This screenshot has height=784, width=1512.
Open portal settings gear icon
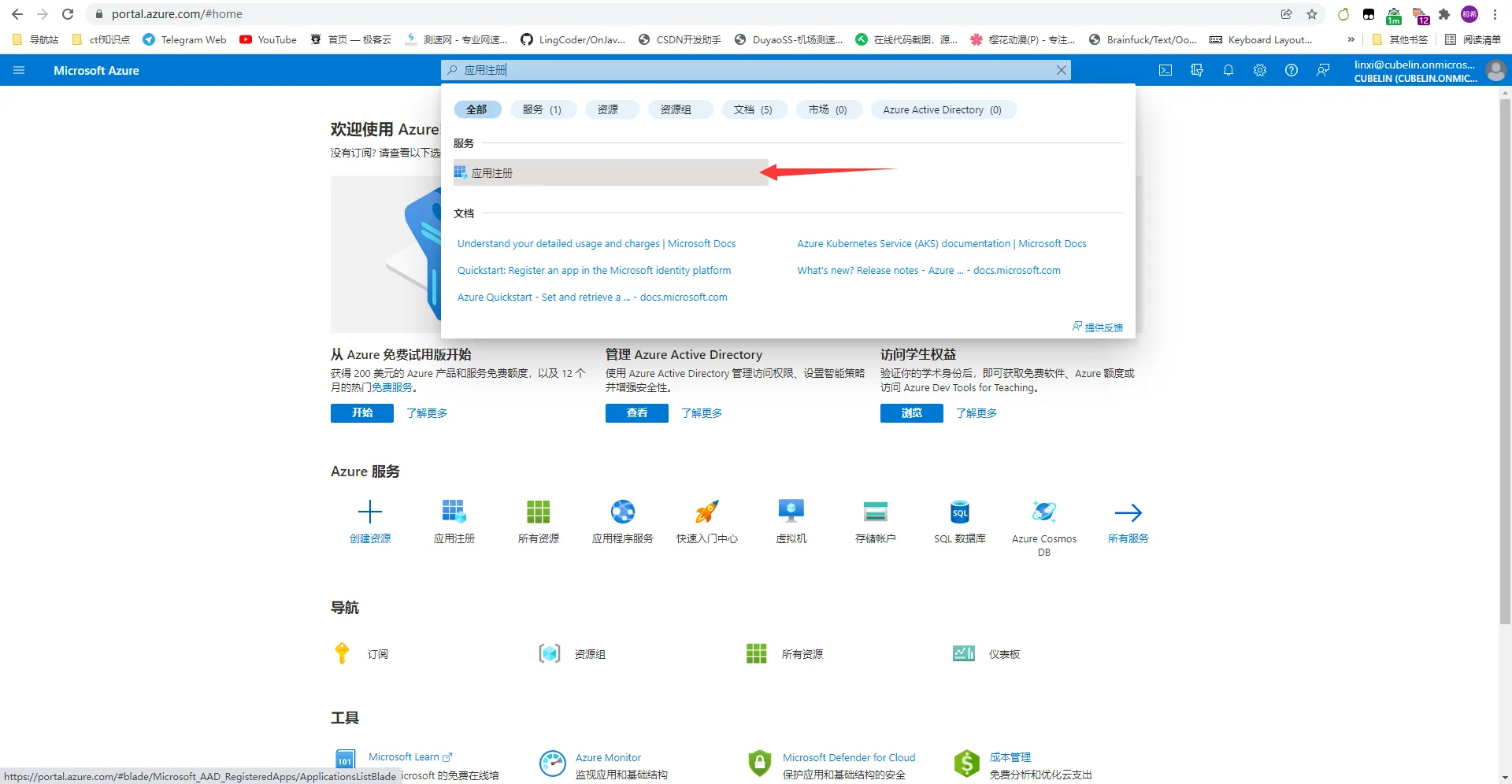1260,70
